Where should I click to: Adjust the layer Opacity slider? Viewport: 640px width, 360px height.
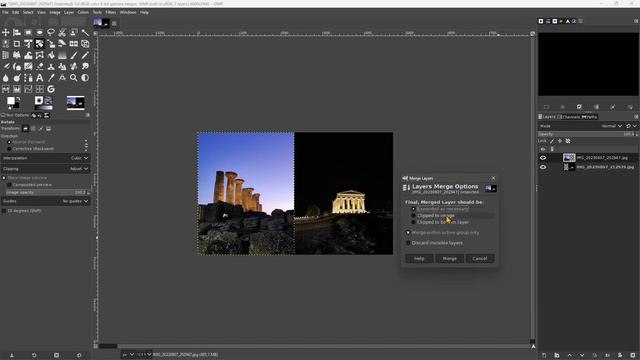point(588,134)
